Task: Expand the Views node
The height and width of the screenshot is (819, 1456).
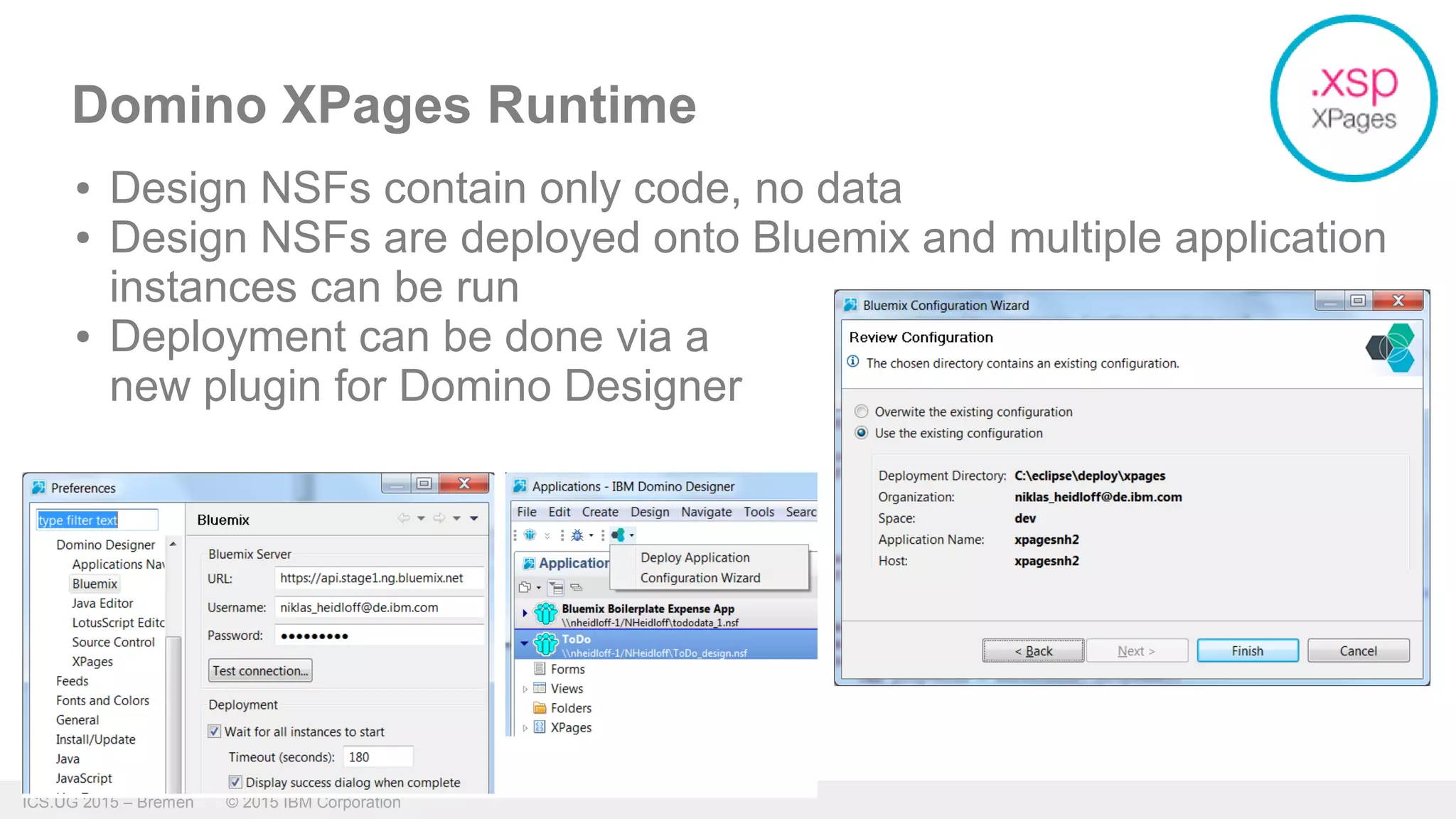Action: (x=525, y=689)
